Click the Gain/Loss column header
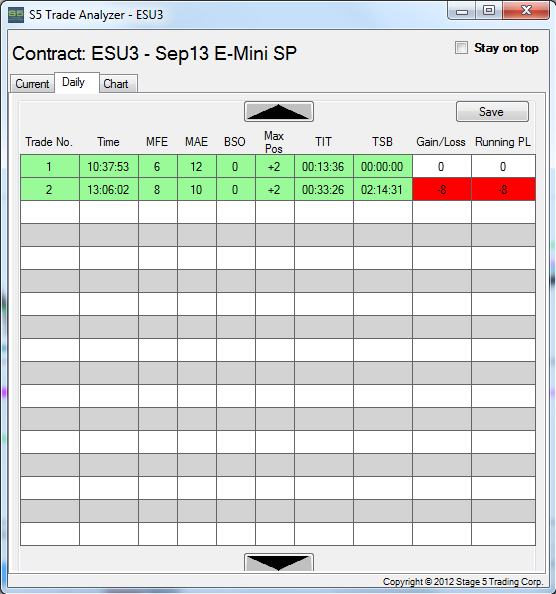Viewport: 556px width, 594px height. click(x=441, y=142)
